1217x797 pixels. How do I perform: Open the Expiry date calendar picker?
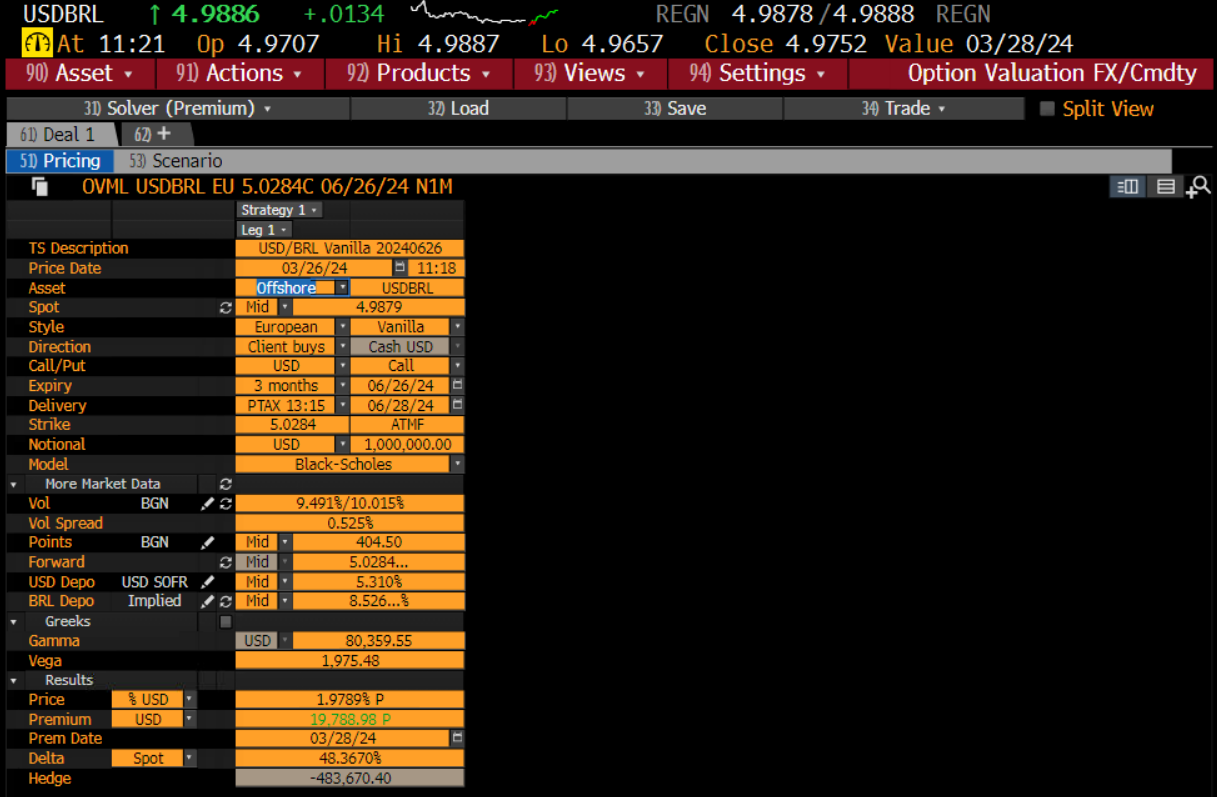pyautogui.click(x=458, y=386)
